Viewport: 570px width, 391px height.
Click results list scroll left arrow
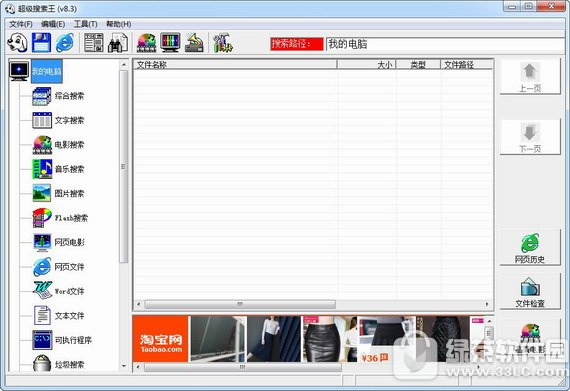138,304
